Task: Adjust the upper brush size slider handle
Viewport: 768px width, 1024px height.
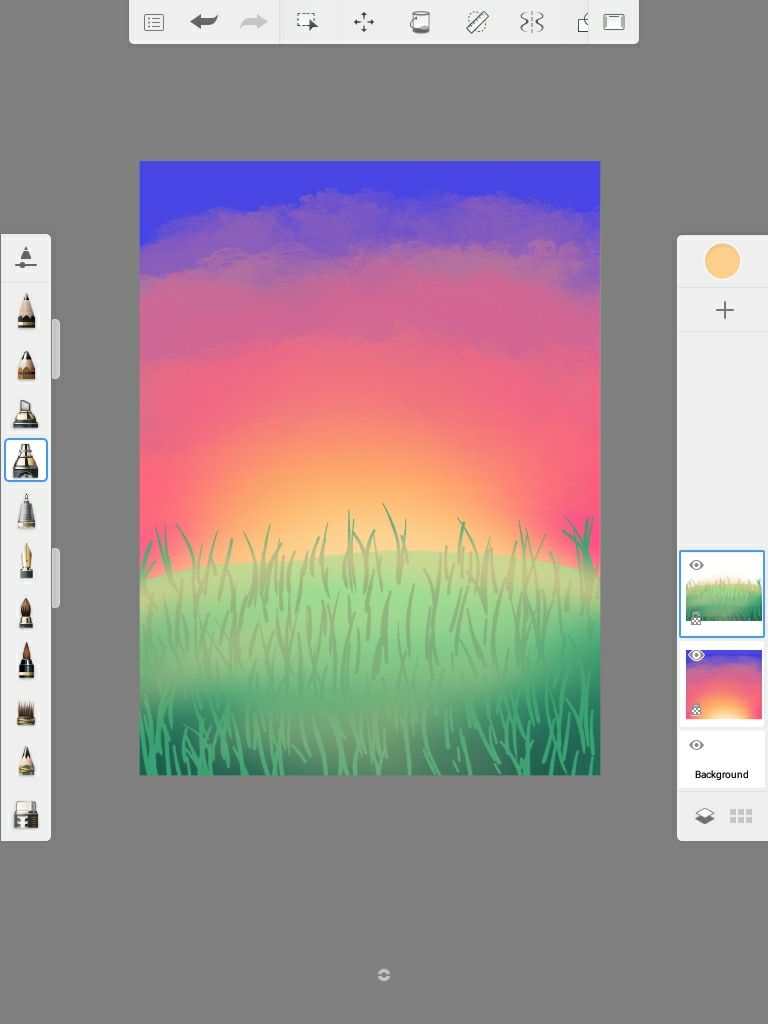Action: click(56, 349)
